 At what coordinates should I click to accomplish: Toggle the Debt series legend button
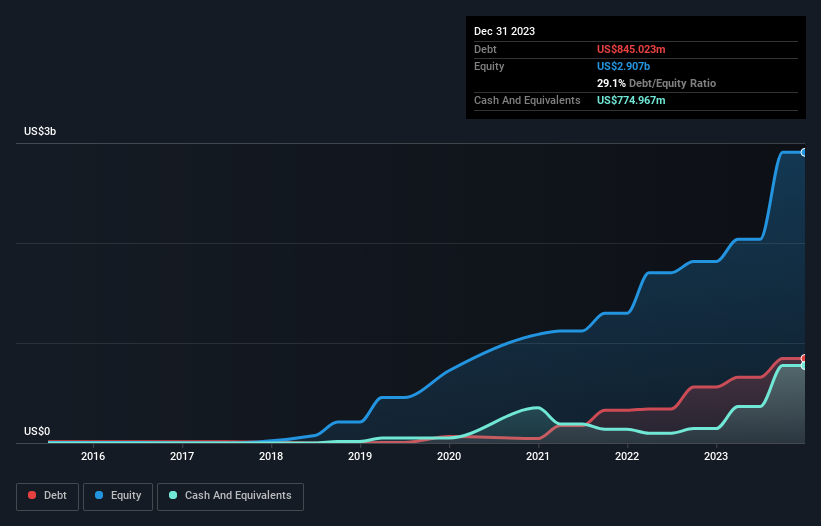click(47, 496)
